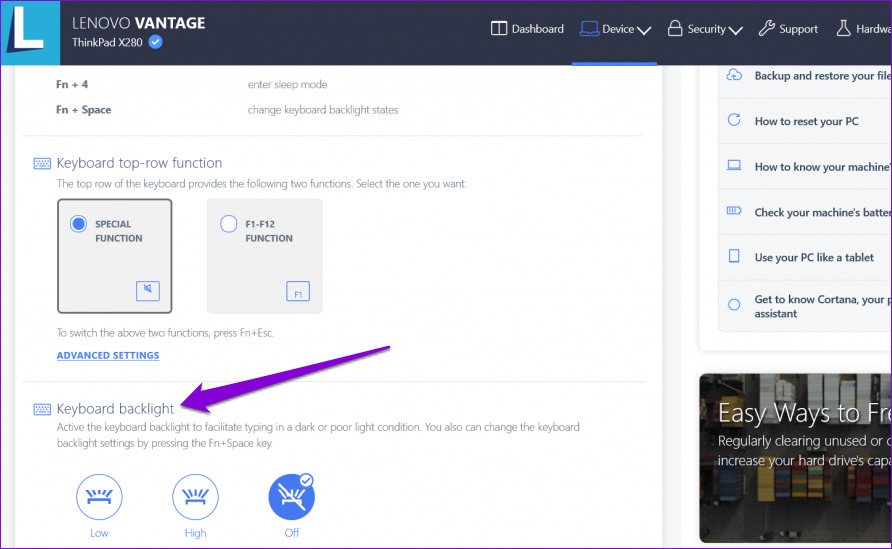The height and width of the screenshot is (549, 892).
Task: Expand the Security dropdown chevron
Action: (736, 30)
